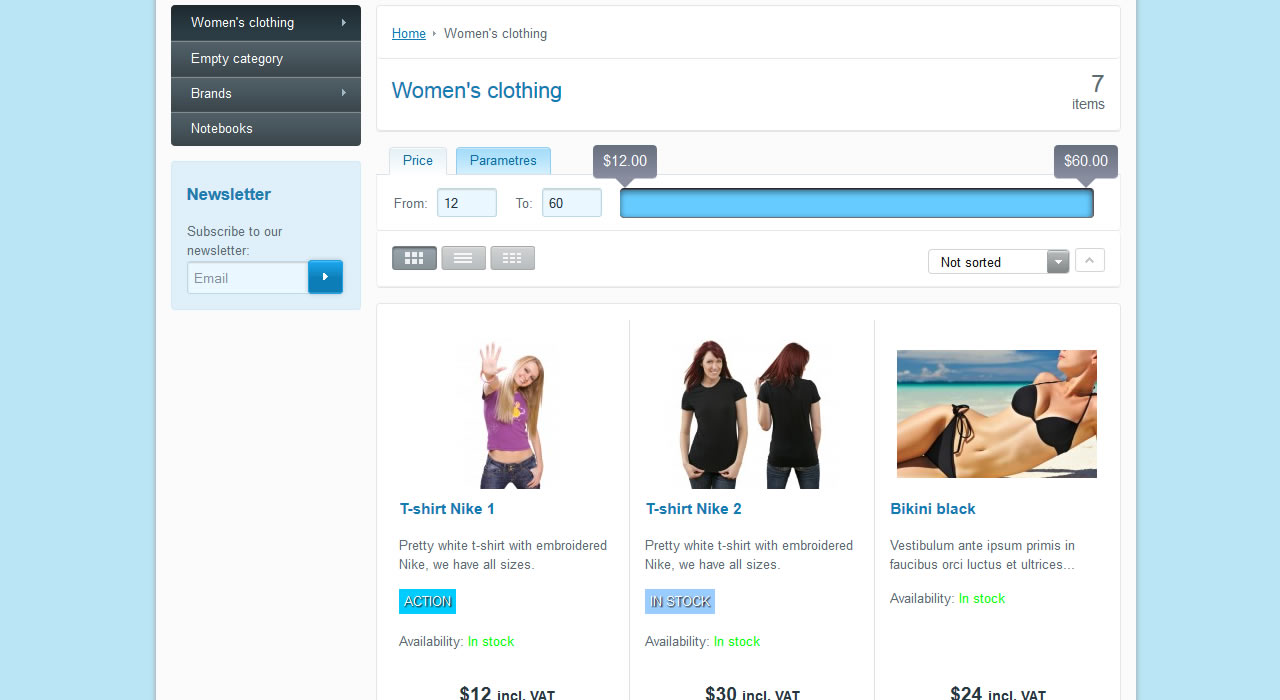This screenshot has width=1280, height=700.
Task: Click the $24 incl. VAT price
Action: point(998,694)
